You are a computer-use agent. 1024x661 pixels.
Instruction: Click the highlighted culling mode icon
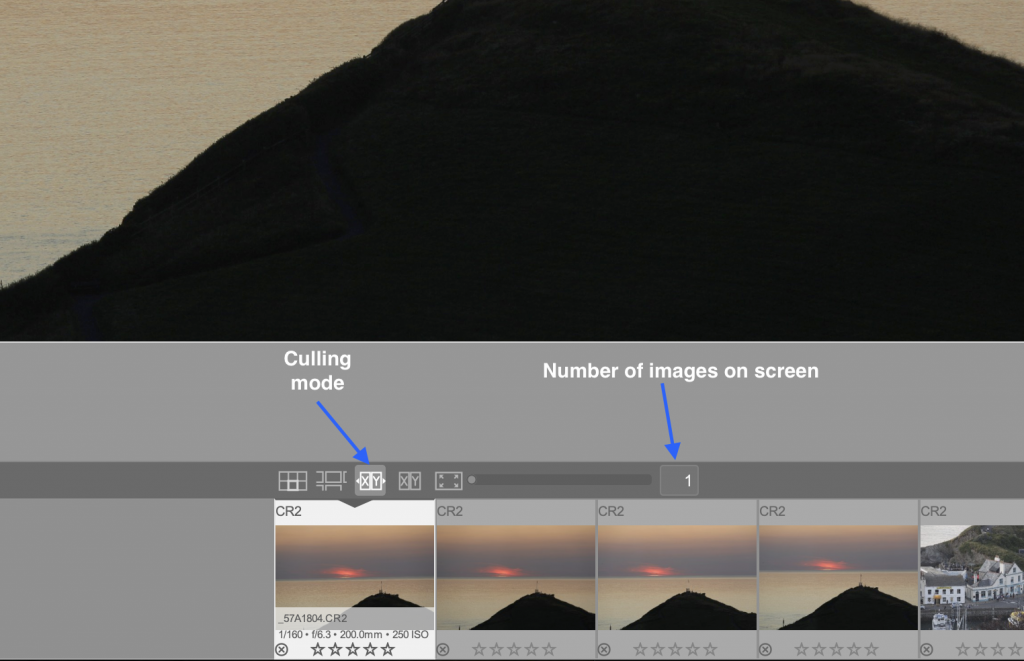point(370,481)
